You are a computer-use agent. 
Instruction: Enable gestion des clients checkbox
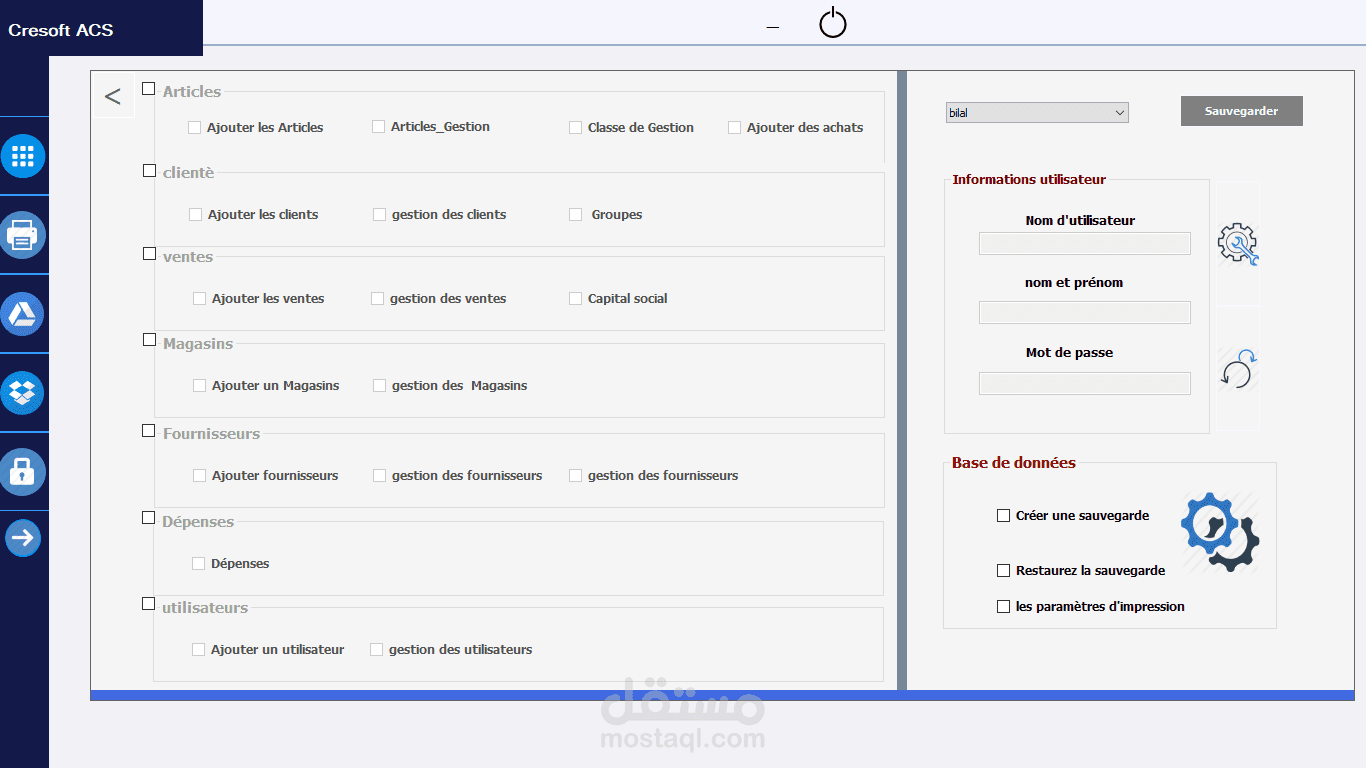tap(380, 215)
